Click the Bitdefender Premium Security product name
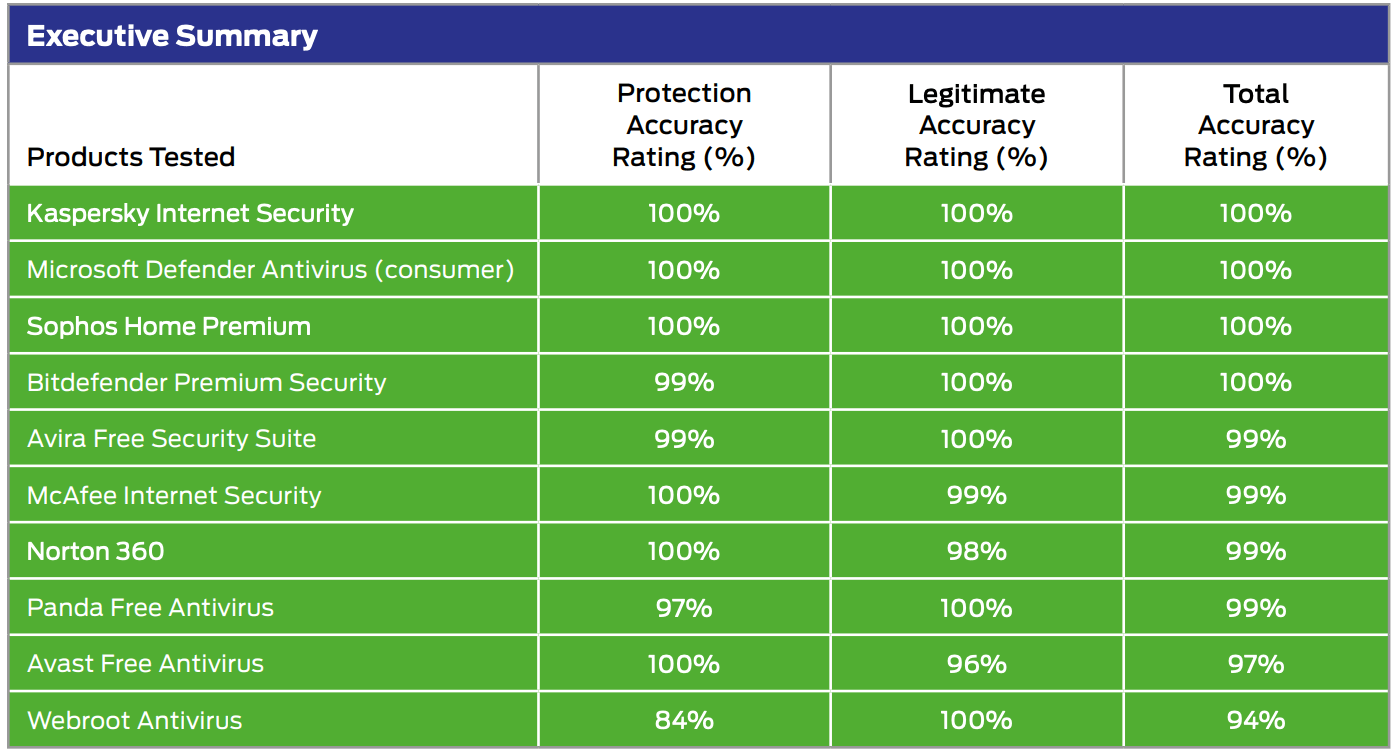 206,383
